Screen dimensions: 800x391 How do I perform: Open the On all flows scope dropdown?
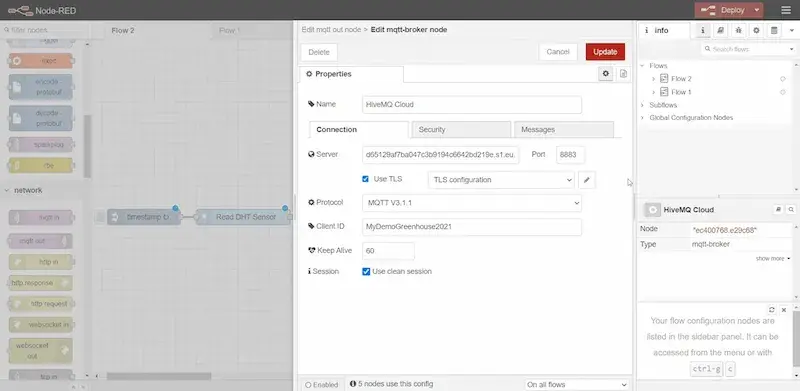pyautogui.click(x=577, y=385)
